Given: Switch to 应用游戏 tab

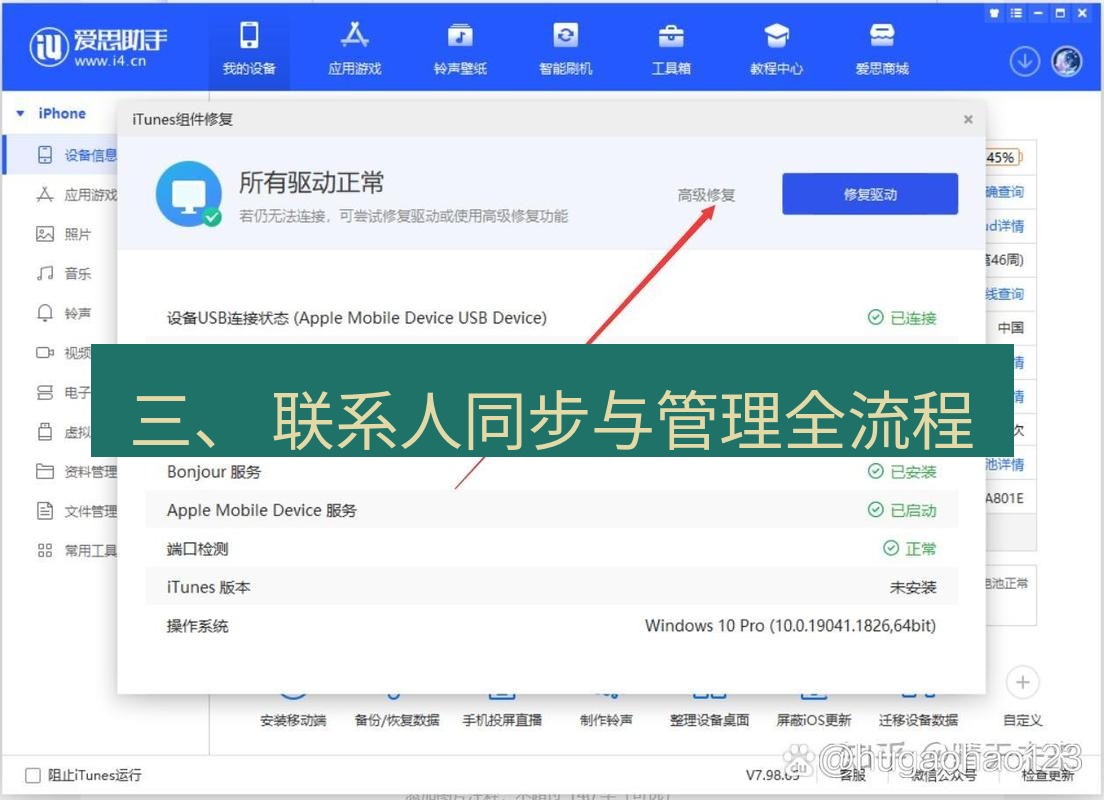Looking at the screenshot, I should [x=354, y=49].
